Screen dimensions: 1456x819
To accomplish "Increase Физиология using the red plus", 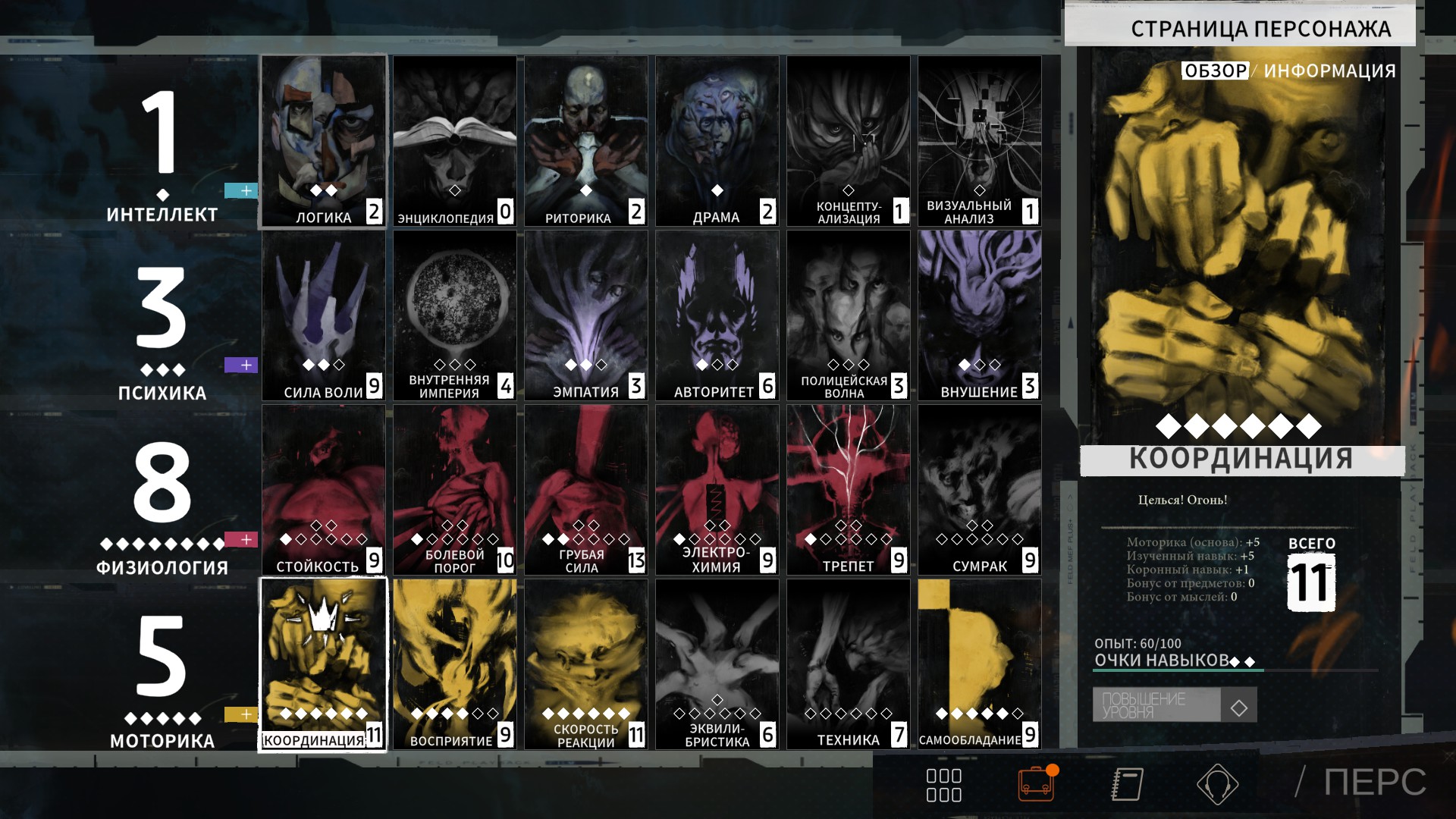I will tap(241, 540).
